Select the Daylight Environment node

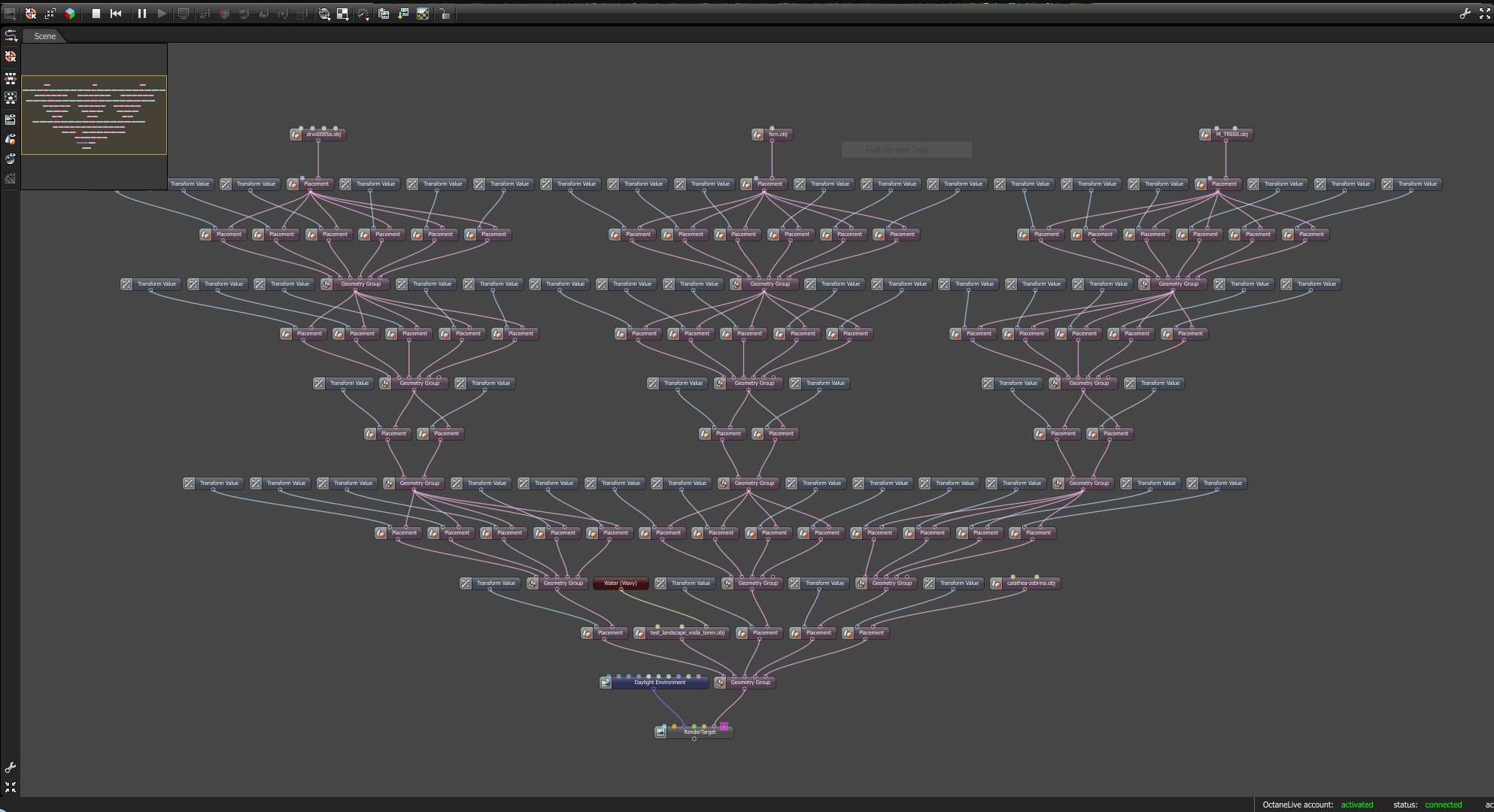click(x=659, y=683)
